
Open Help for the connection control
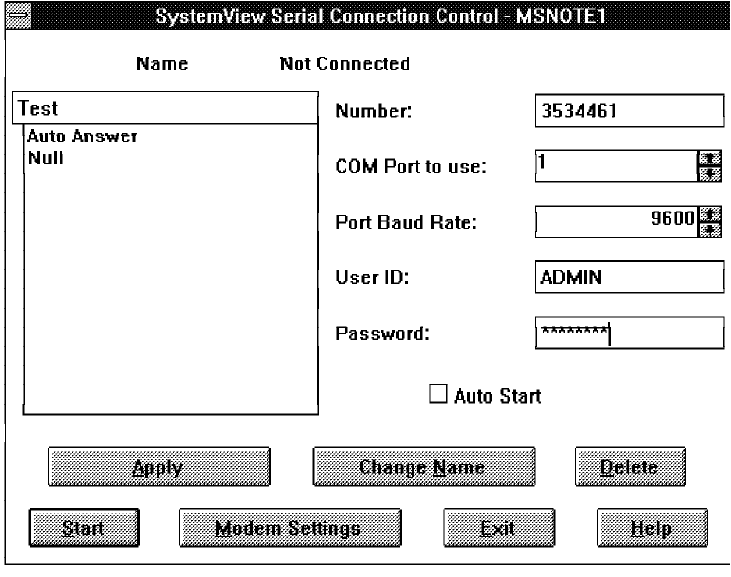pos(652,528)
